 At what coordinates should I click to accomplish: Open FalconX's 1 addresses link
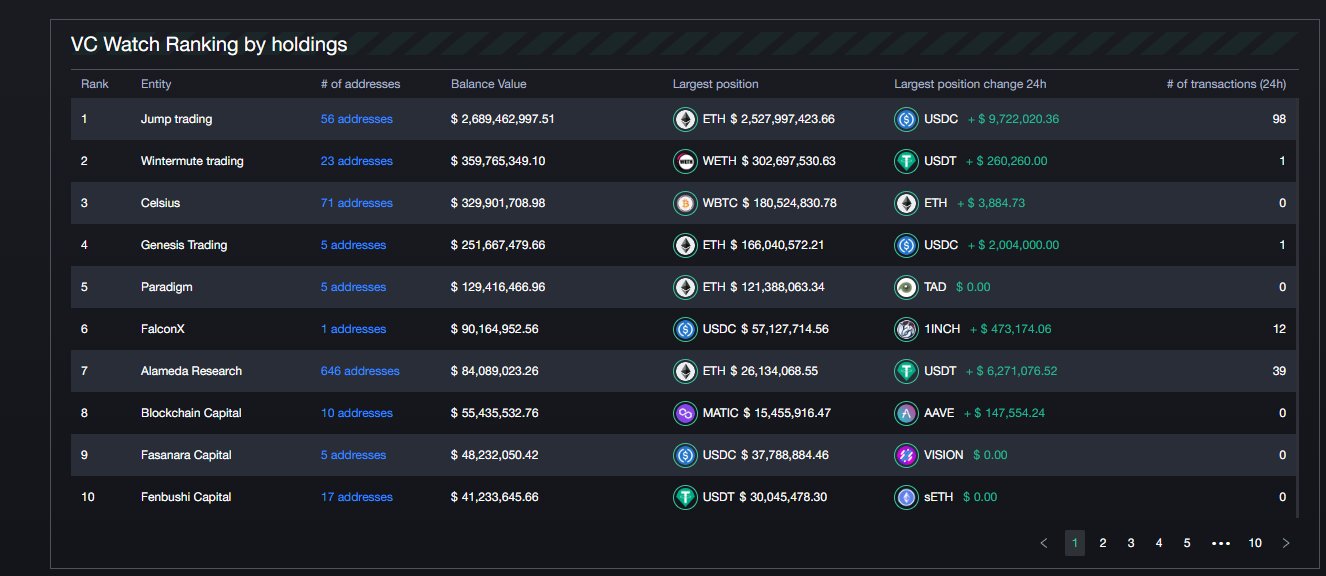pyautogui.click(x=353, y=329)
